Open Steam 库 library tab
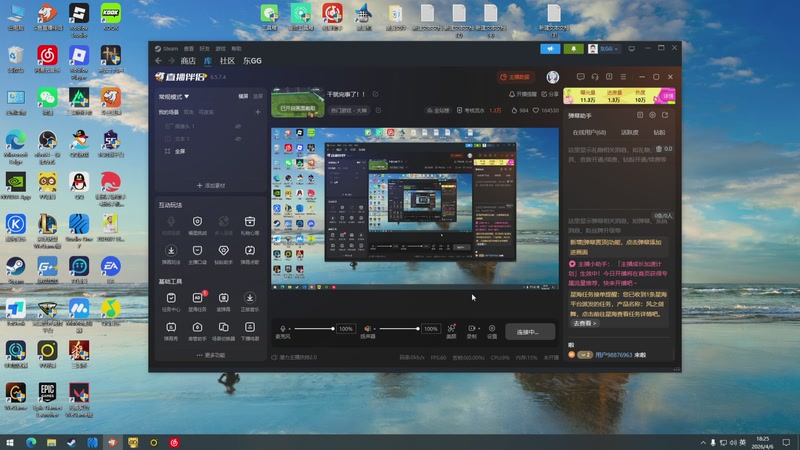This screenshot has width=800, height=450. point(208,61)
